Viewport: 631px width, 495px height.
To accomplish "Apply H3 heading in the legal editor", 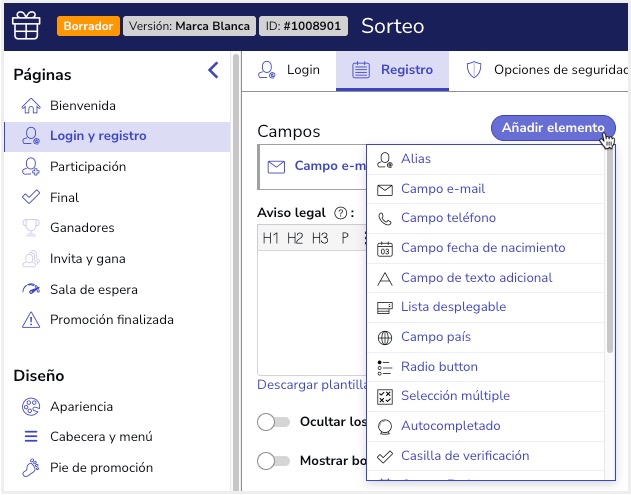I will [x=320, y=238].
